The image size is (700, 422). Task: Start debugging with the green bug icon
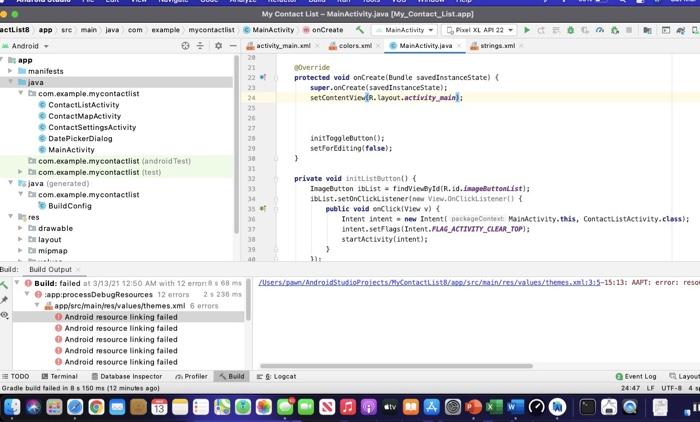(571, 30)
